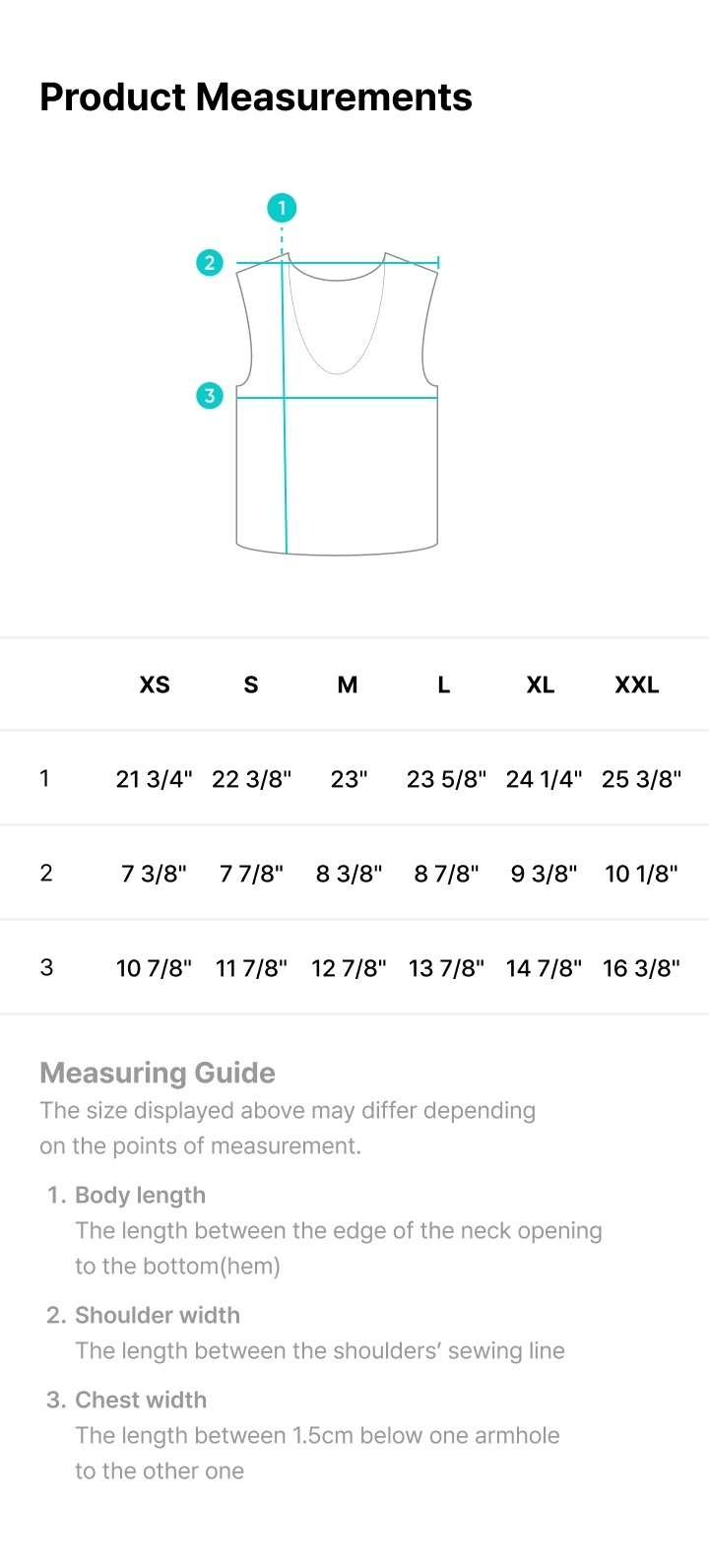Click the 23" body length value
The width and height of the screenshot is (709, 1568).
(350, 779)
